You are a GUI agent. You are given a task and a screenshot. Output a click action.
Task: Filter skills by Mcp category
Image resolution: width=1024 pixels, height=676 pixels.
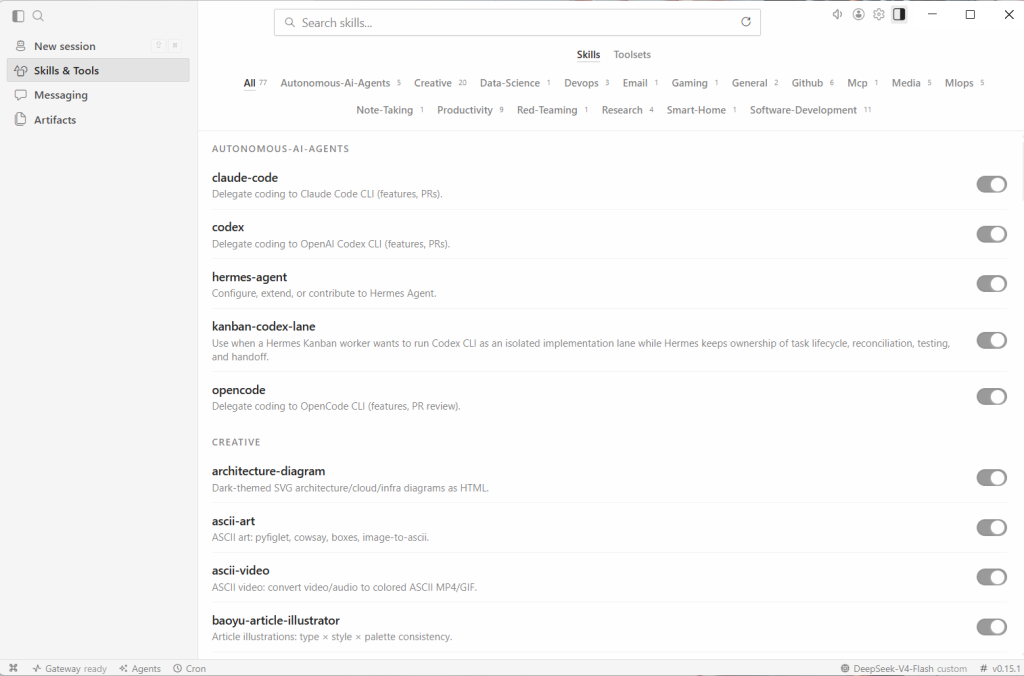863,83
